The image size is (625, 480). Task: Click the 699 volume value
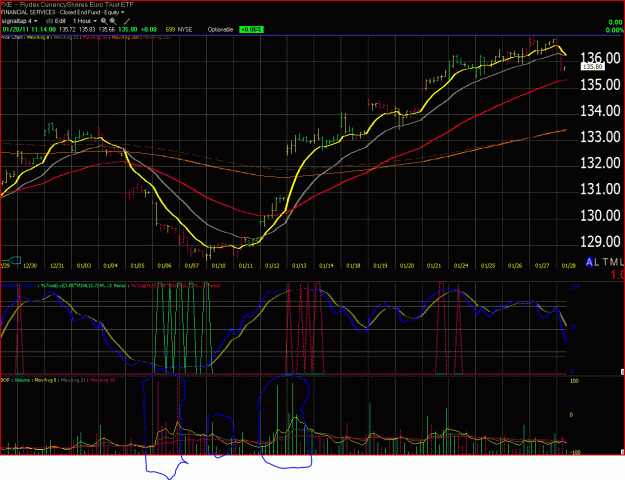pyautogui.click(x=170, y=30)
